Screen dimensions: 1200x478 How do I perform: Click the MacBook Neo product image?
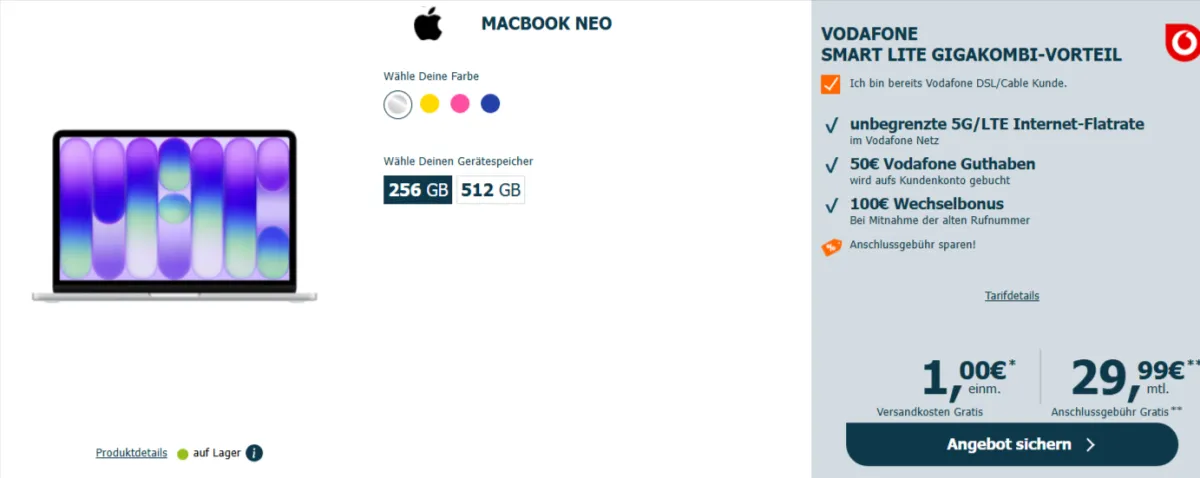(x=175, y=215)
